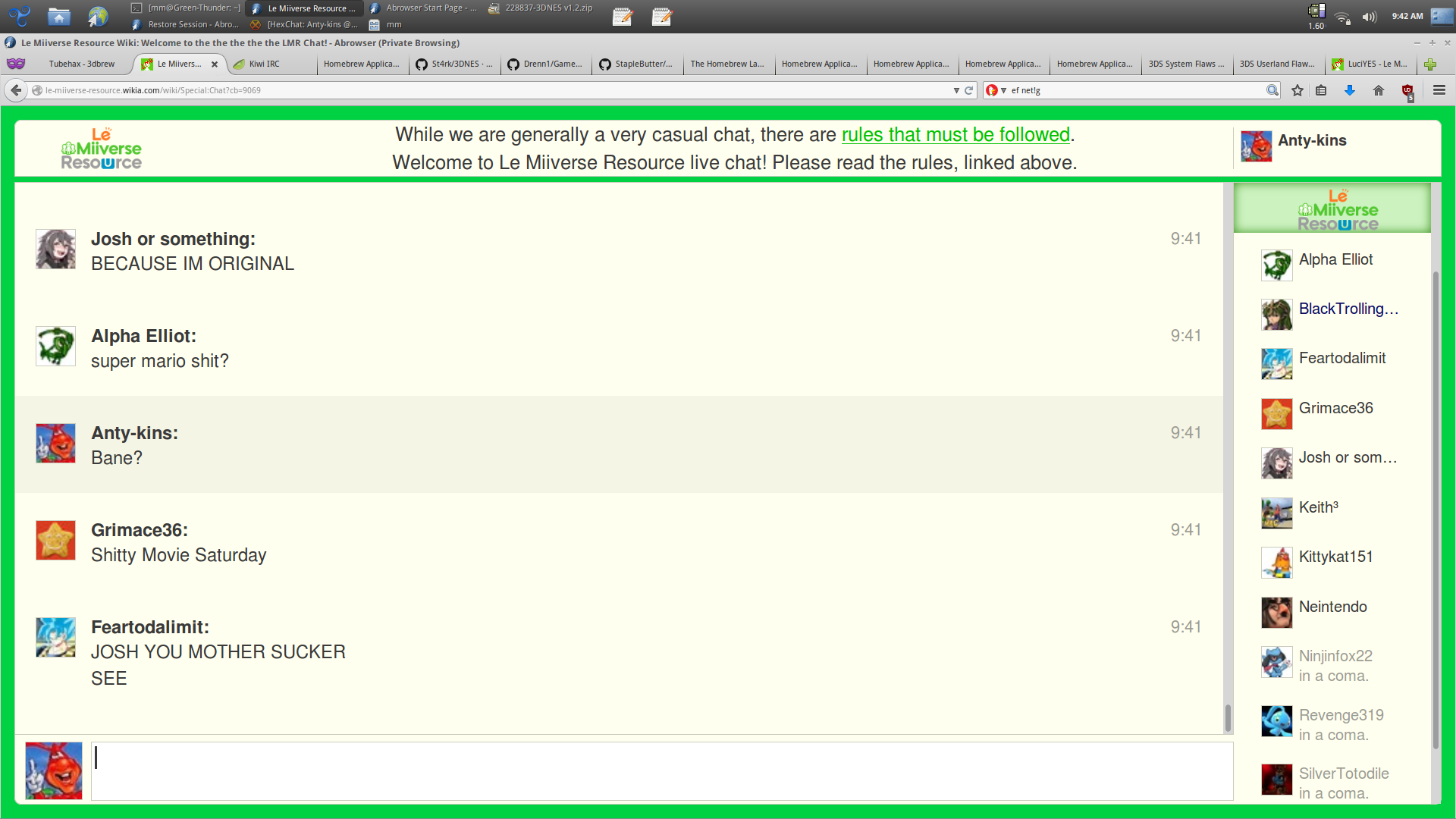This screenshot has height=819, width=1456.
Task: Switch to HexChat Anty-kins taskbar window
Action: click(306, 25)
